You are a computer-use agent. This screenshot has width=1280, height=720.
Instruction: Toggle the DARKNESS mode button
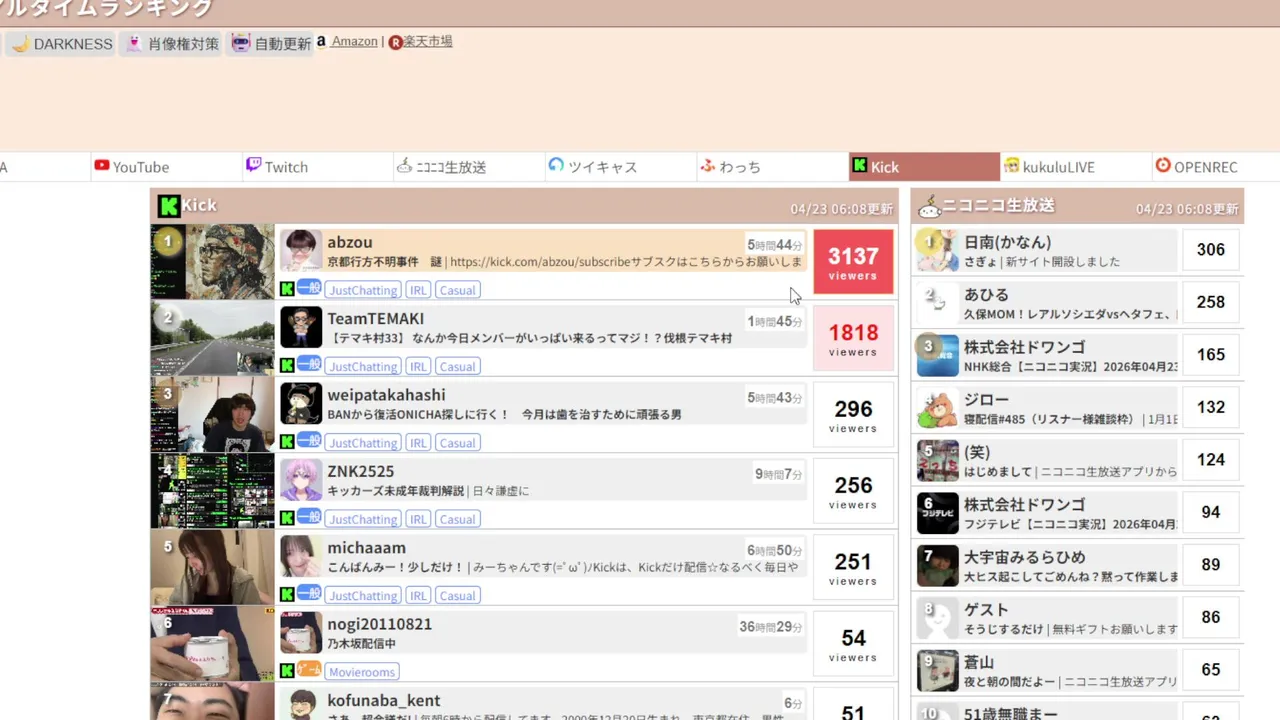click(x=60, y=44)
